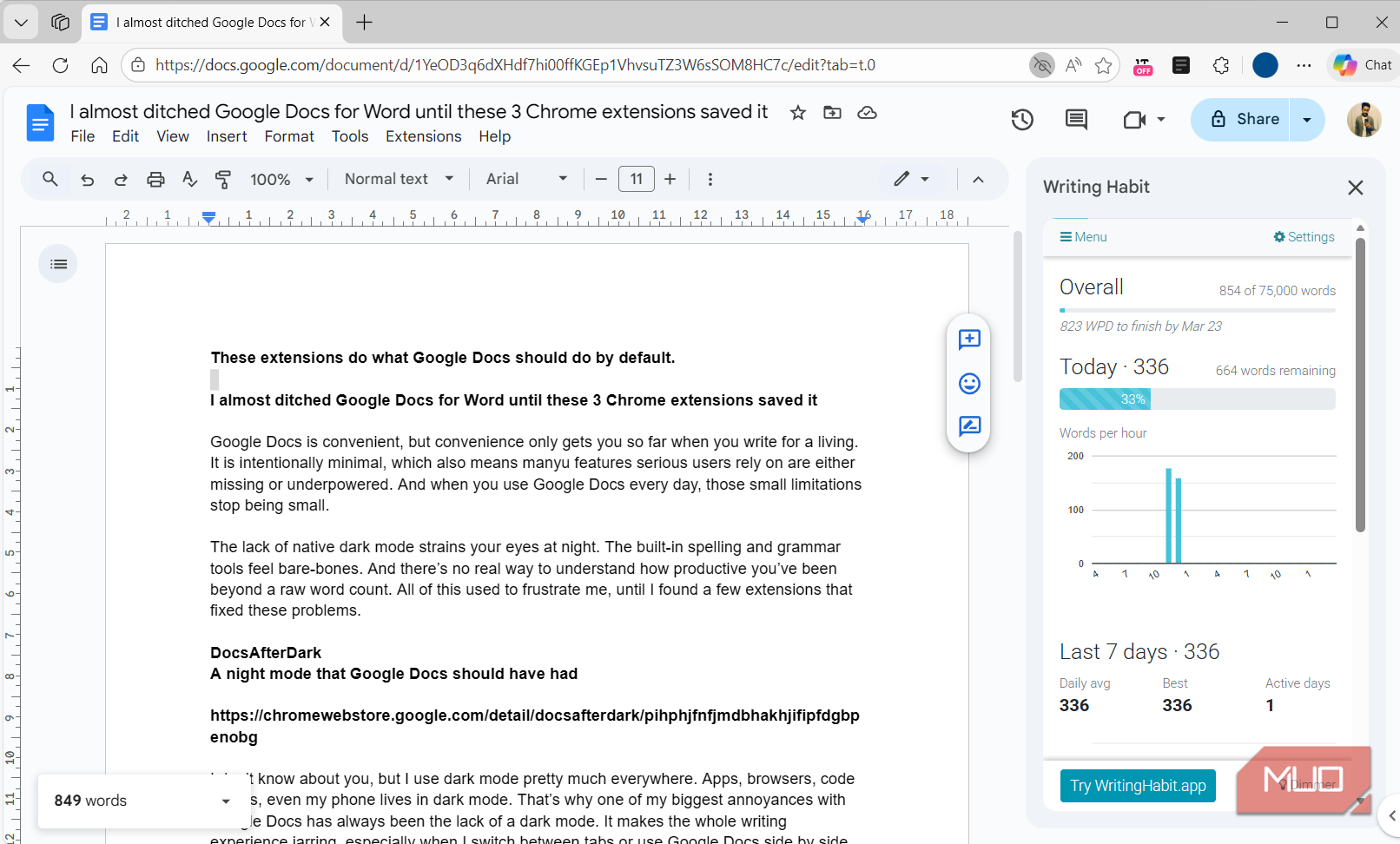Open the File menu
This screenshot has height=844, width=1400.
[x=83, y=136]
